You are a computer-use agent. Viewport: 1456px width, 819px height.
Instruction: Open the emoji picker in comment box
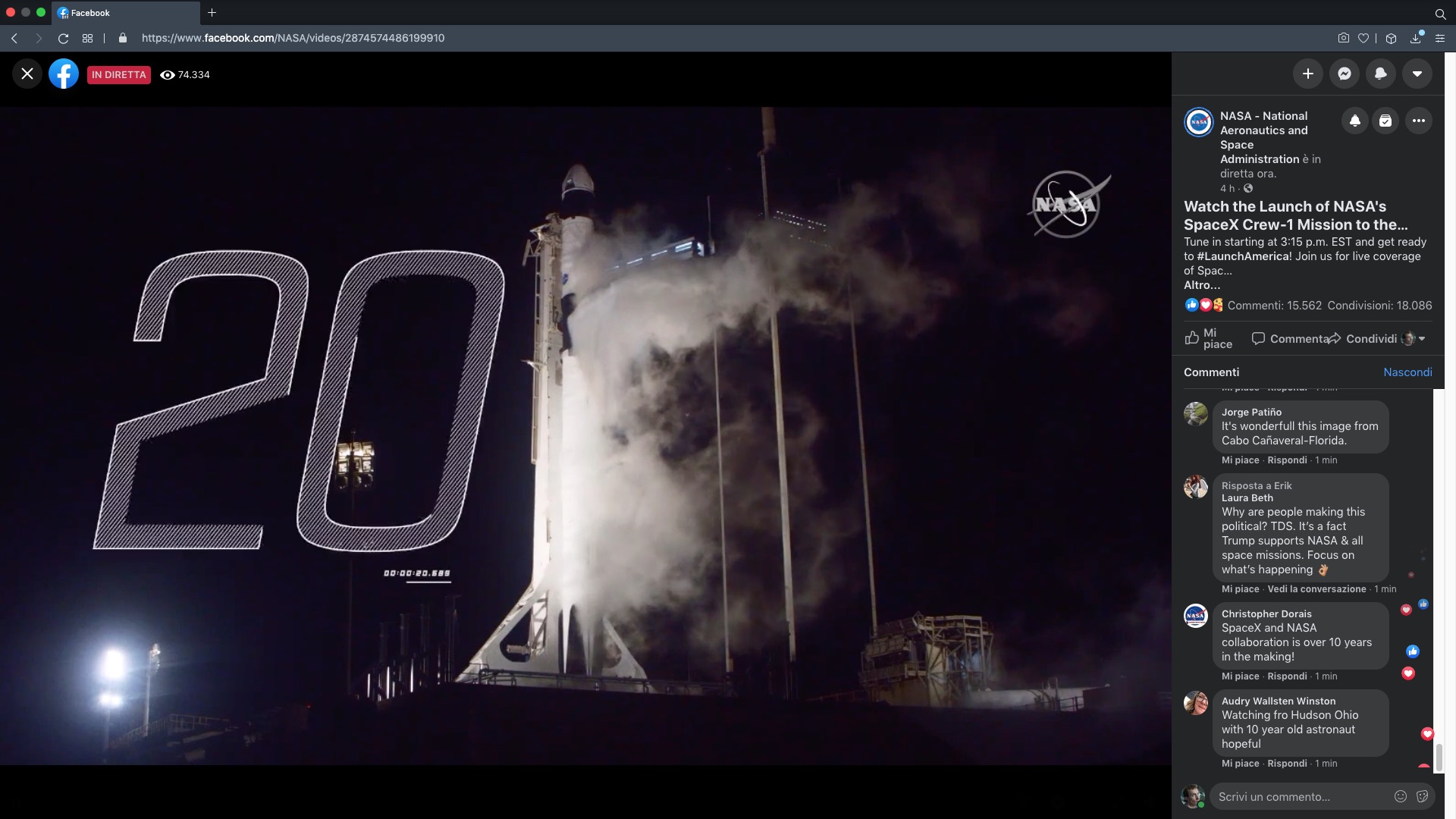coord(1401,796)
